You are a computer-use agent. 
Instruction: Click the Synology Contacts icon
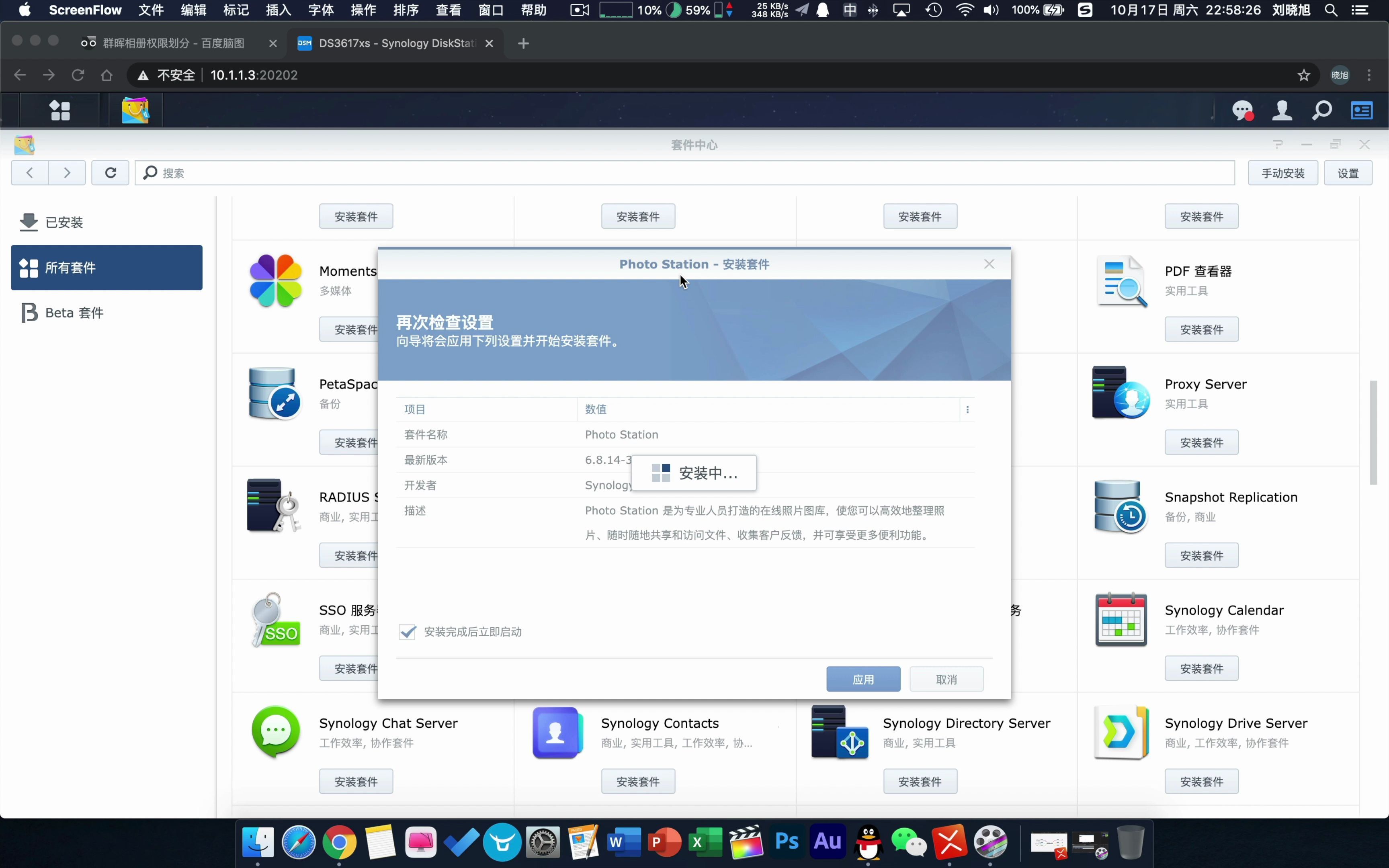(557, 732)
